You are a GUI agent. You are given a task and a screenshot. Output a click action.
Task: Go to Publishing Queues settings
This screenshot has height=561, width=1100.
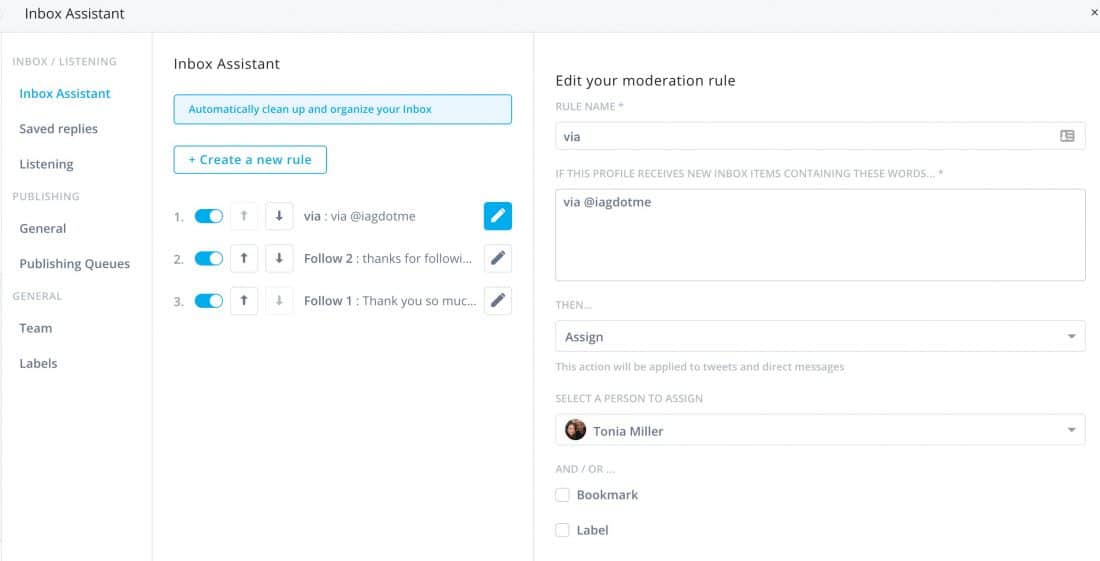point(74,264)
